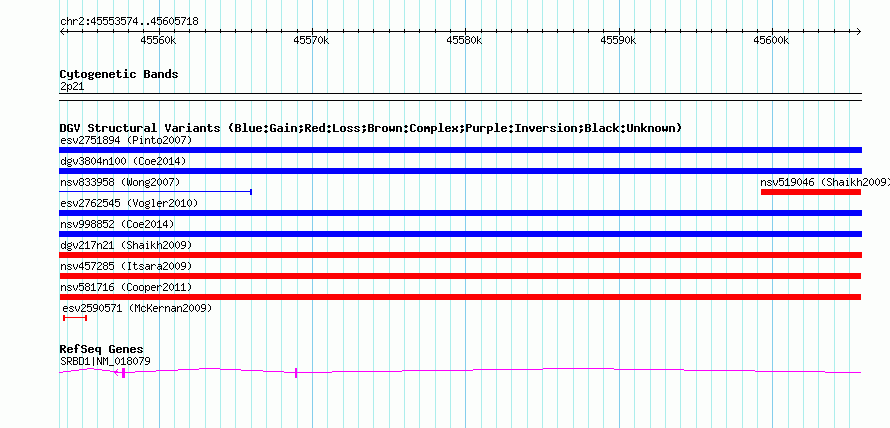Click the dgv217n21 (Shaikh2009) label

click(126, 245)
